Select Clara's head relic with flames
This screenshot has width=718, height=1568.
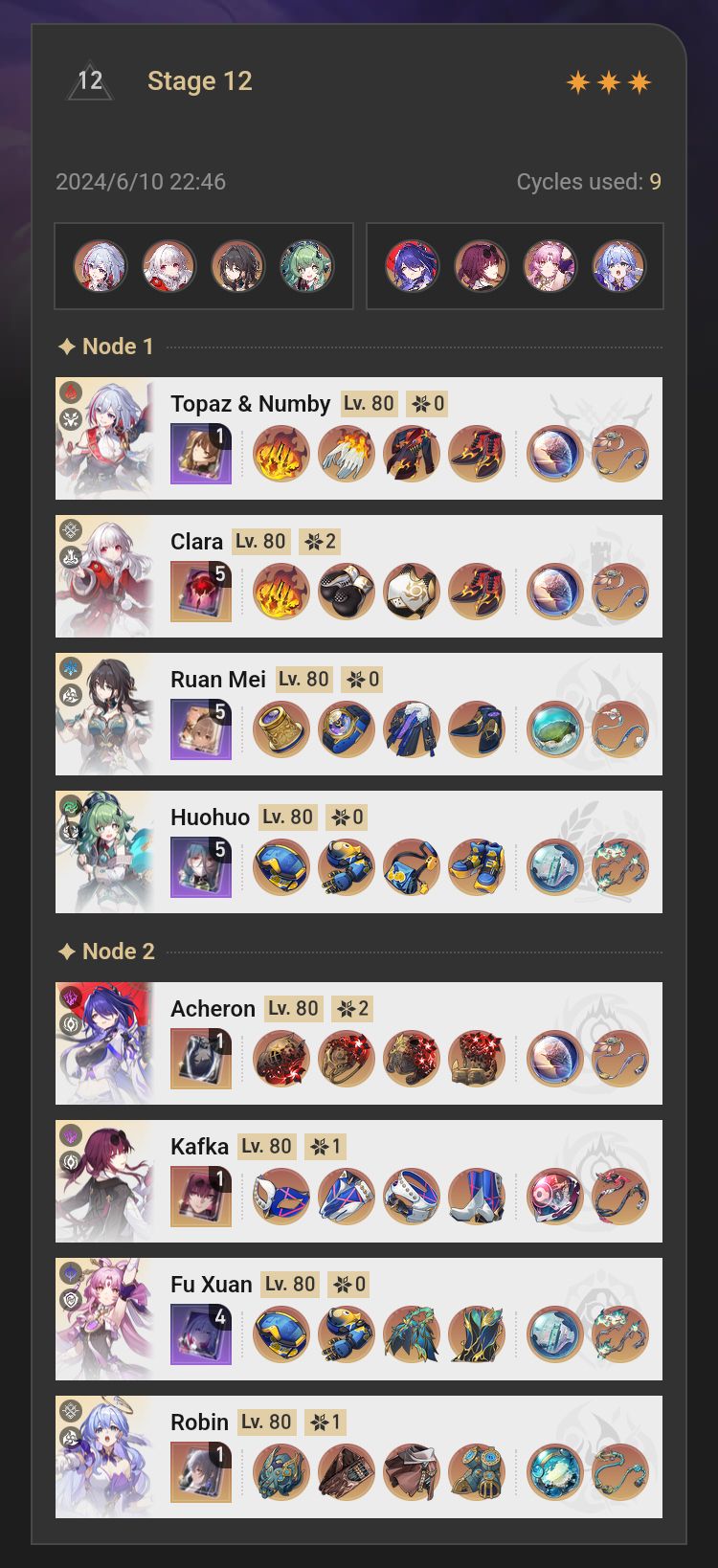click(281, 592)
